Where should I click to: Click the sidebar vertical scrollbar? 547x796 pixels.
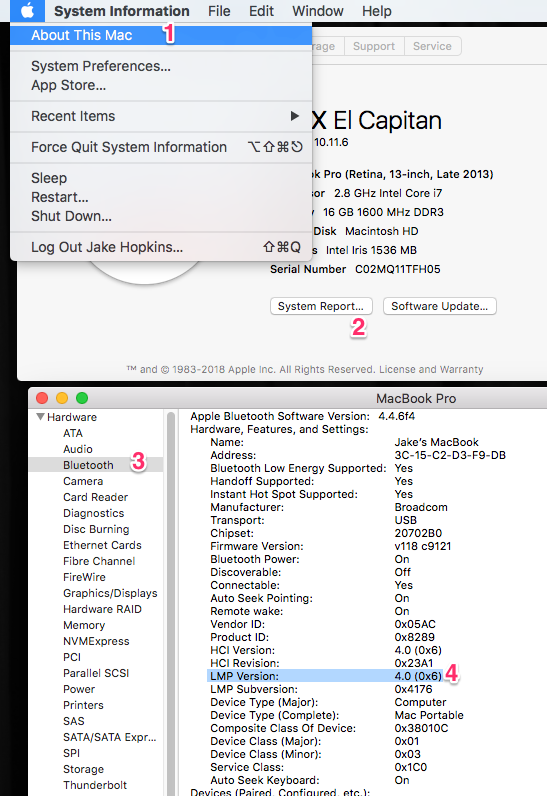point(171,603)
